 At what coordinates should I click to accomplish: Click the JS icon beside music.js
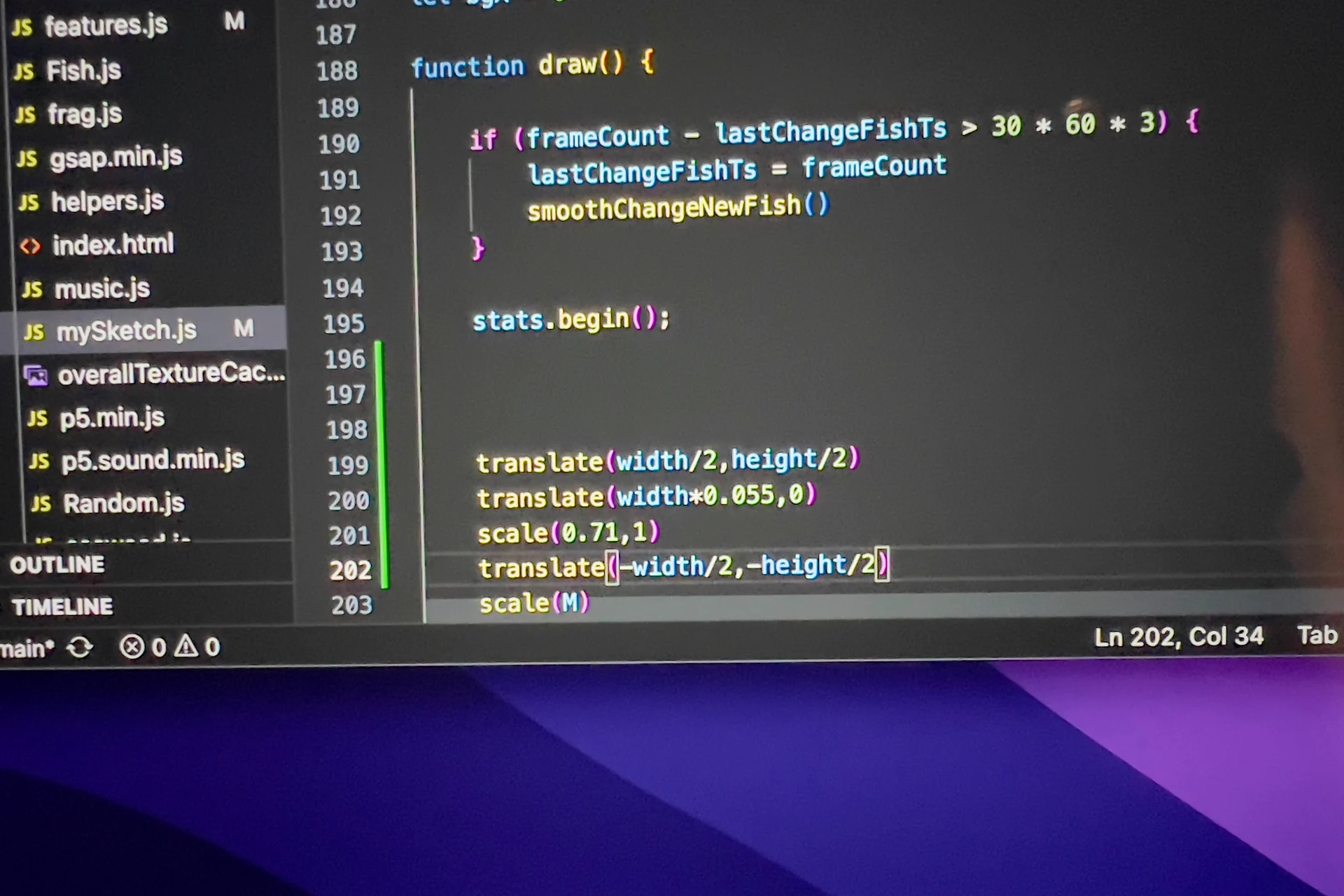32,289
